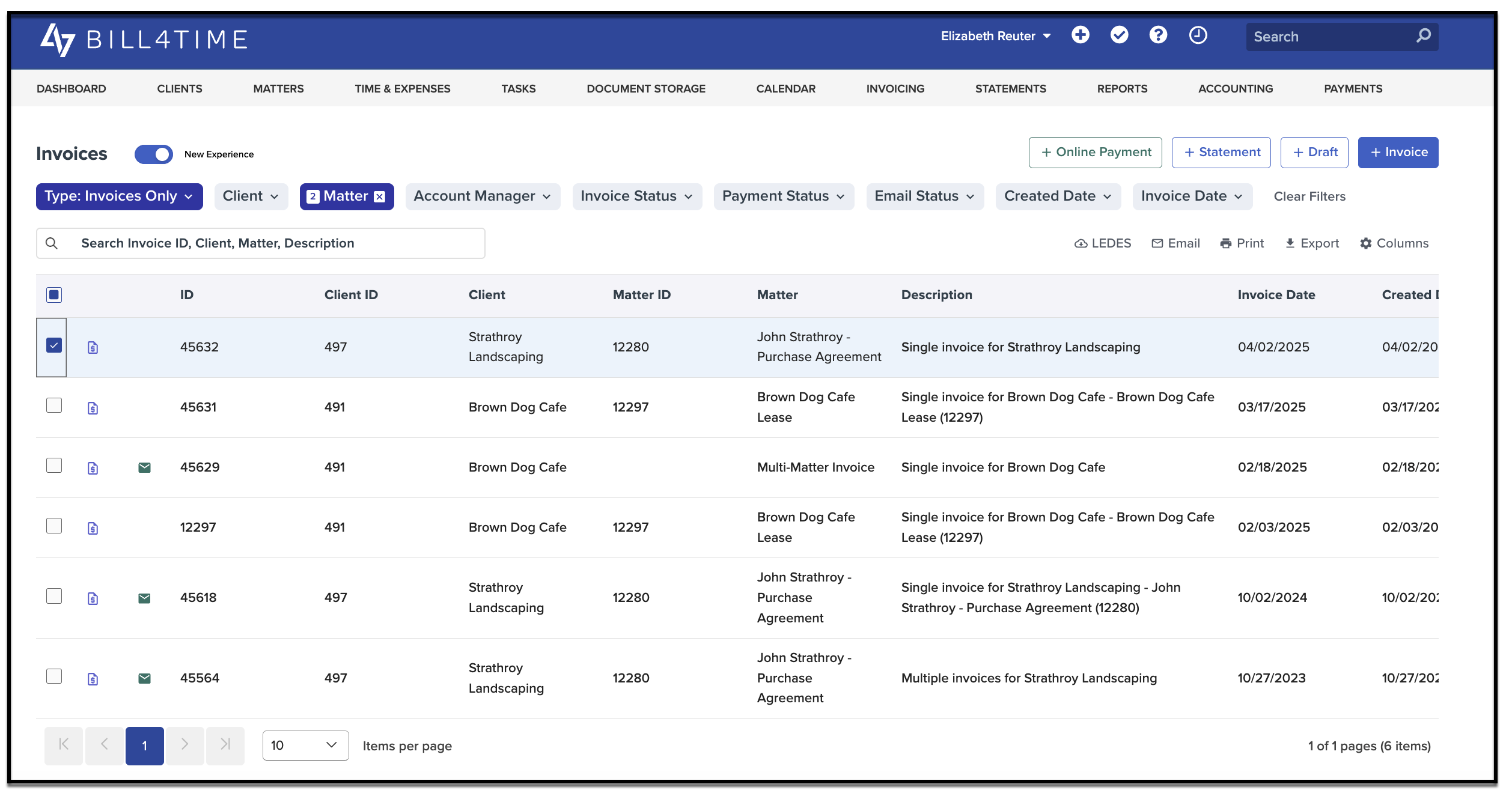Image resolution: width=1512 pixels, height=799 pixels.
Task: Expand the Payment Status filter
Action: click(x=784, y=196)
